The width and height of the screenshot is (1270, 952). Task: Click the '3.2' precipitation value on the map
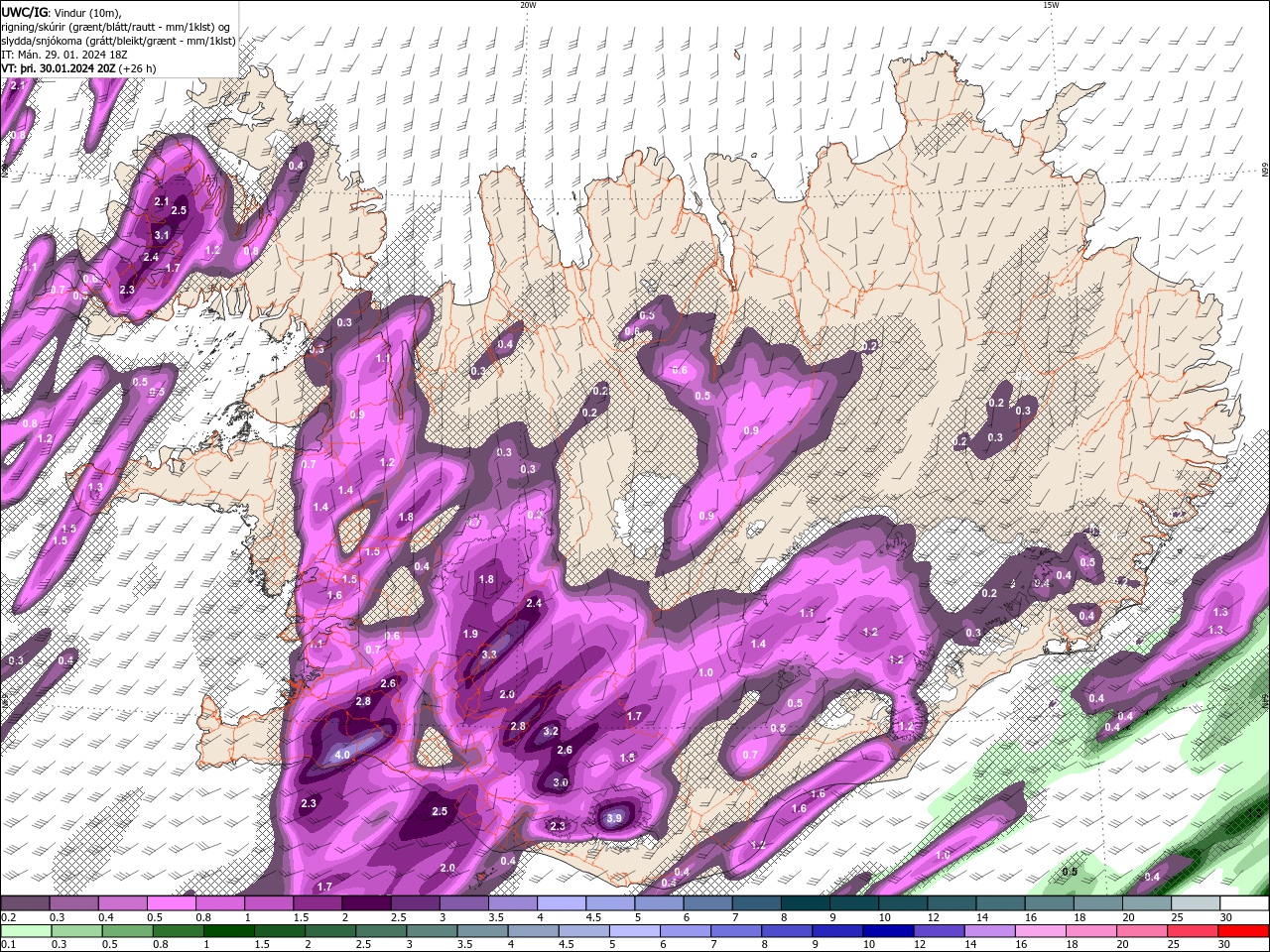point(552,731)
